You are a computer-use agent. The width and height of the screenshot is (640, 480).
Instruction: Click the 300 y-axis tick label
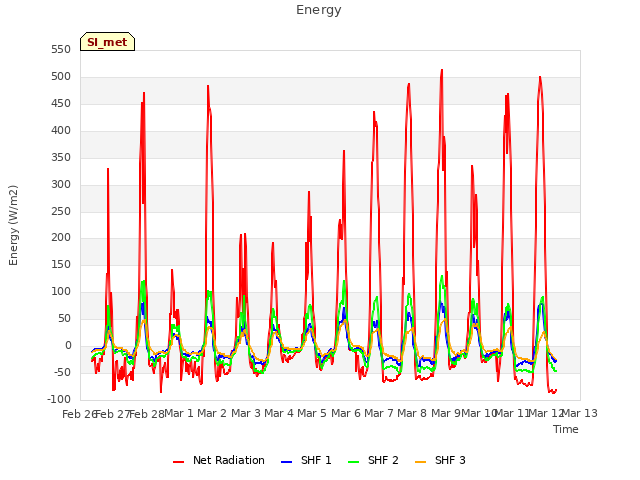tap(61, 184)
